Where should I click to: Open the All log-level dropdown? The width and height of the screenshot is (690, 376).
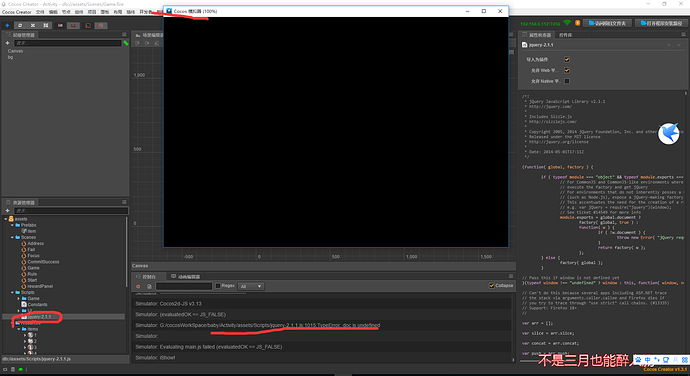(x=250, y=287)
